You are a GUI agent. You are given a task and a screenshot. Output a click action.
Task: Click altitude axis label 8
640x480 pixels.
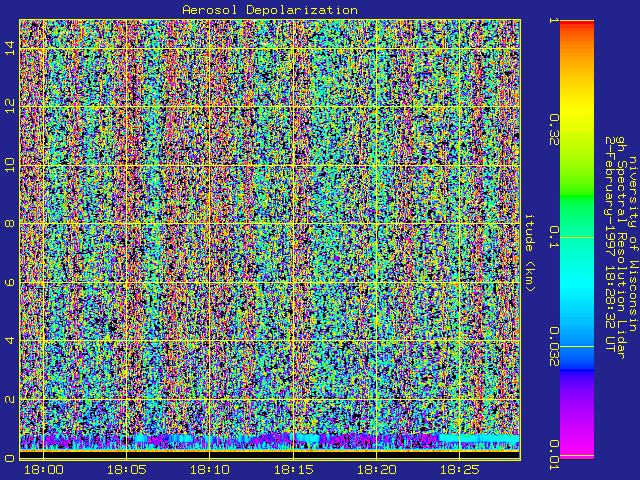click(10, 224)
